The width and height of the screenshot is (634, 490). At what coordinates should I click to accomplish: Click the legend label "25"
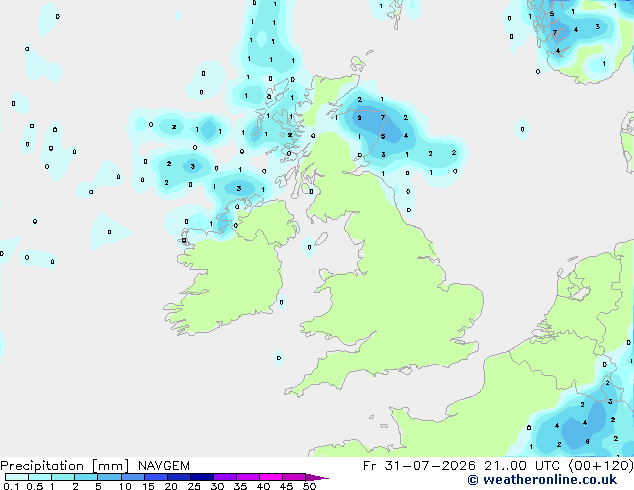194,486
